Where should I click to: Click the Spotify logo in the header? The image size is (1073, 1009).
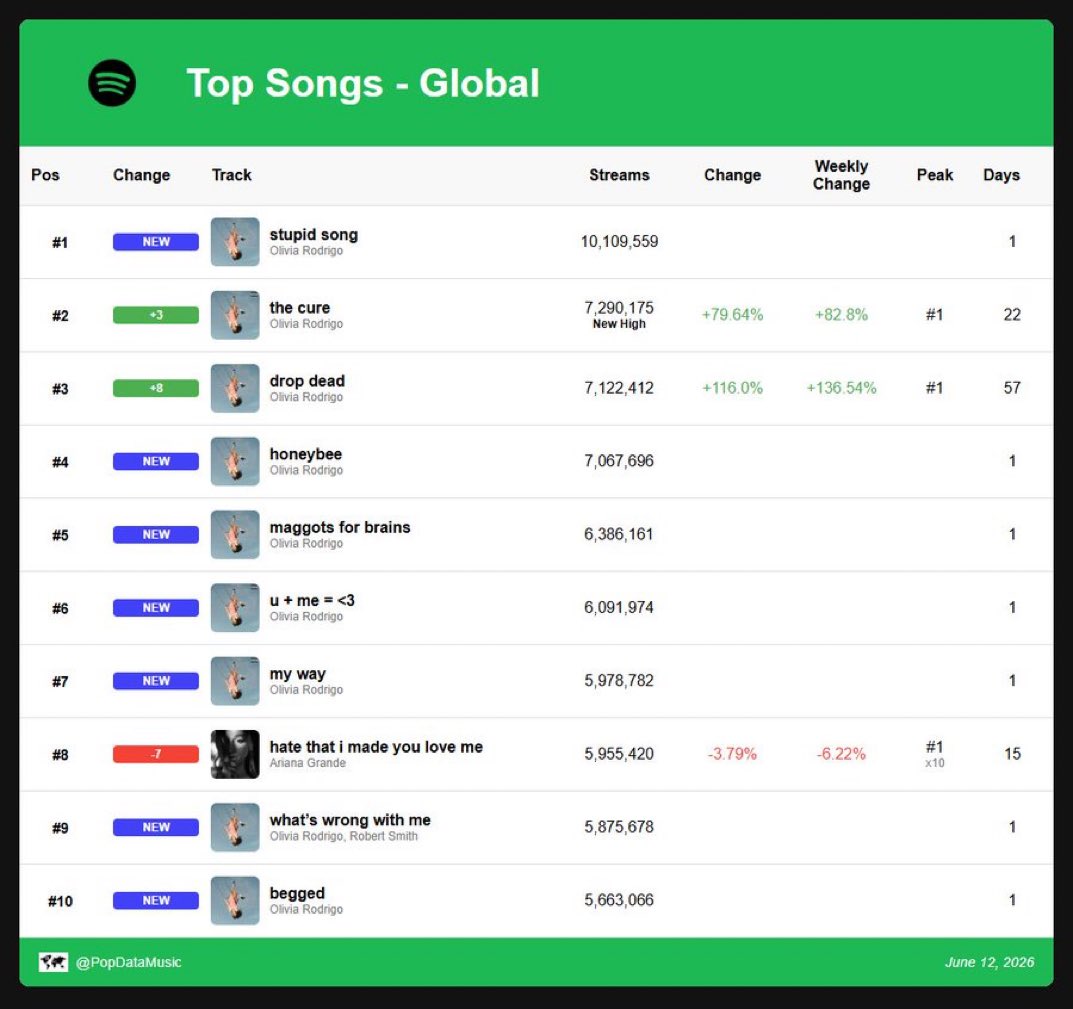point(112,83)
